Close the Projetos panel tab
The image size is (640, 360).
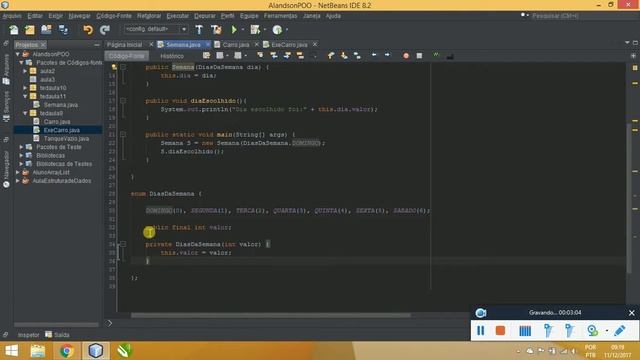pos(43,44)
